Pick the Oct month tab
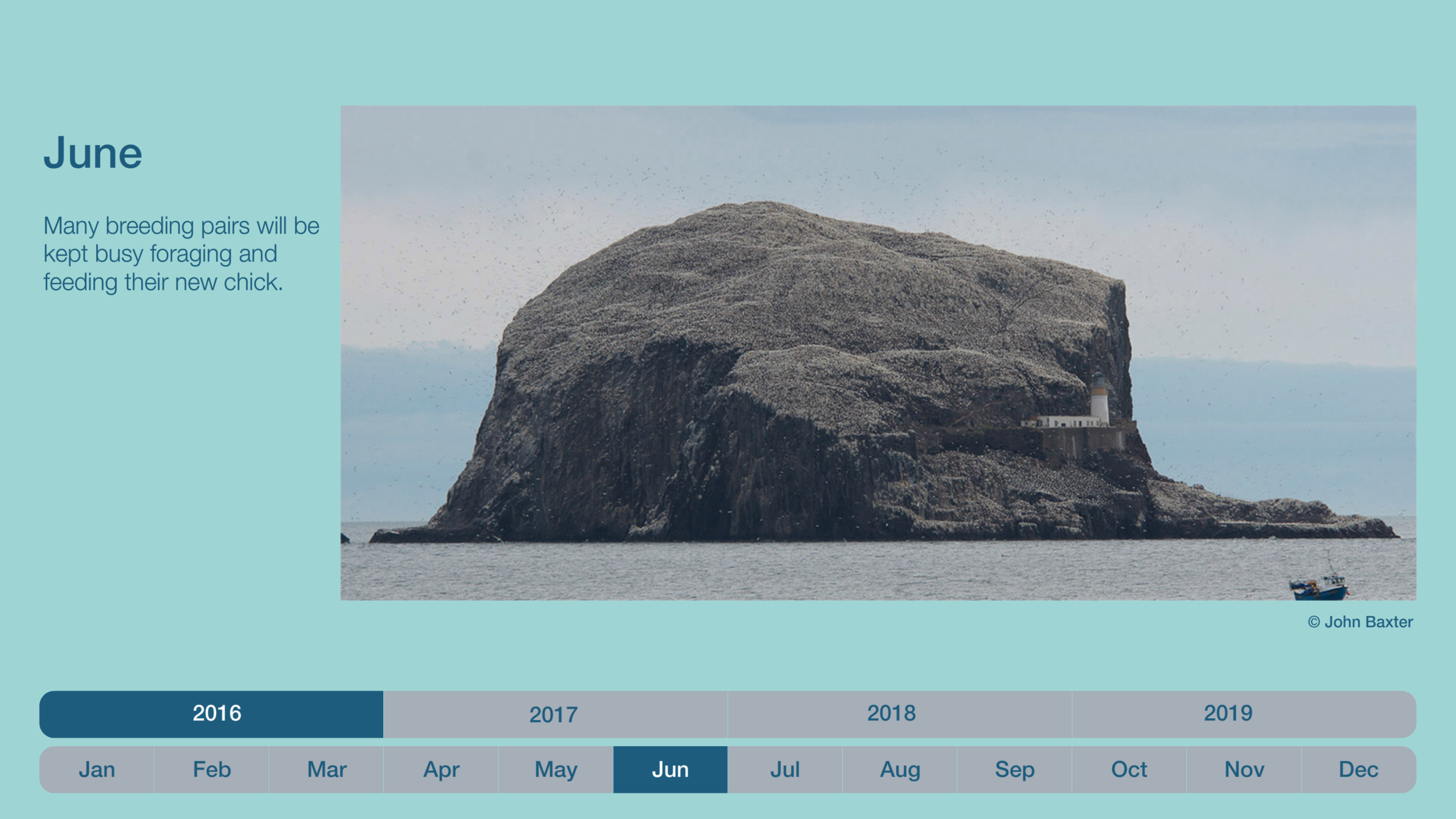The height and width of the screenshot is (819, 1456). (1129, 769)
